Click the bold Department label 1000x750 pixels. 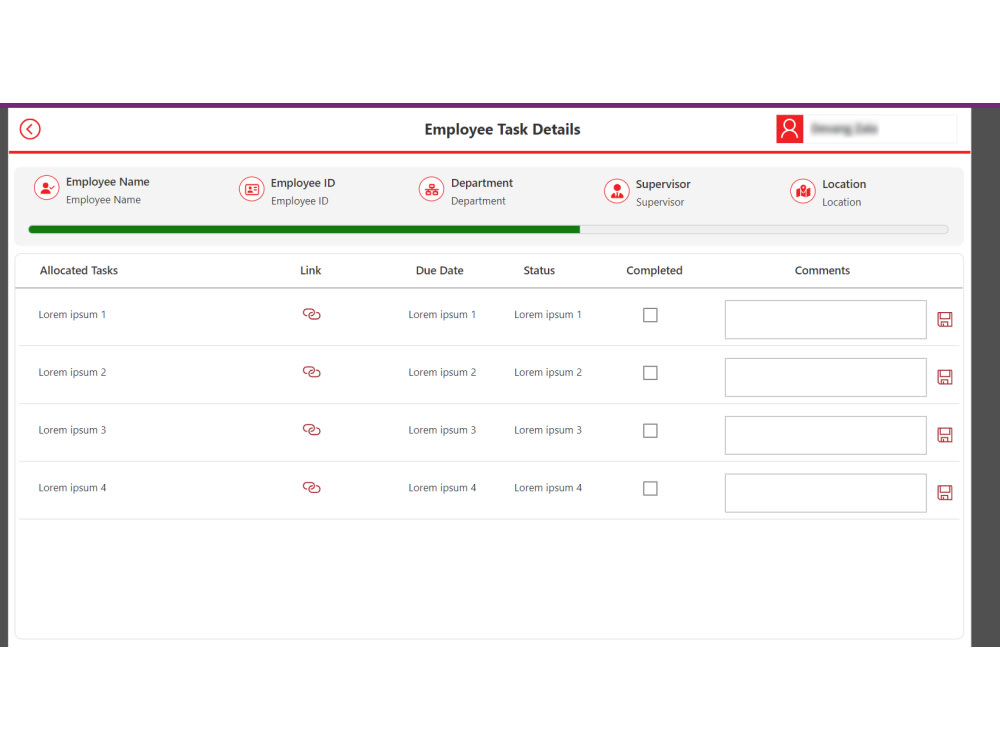[482, 183]
